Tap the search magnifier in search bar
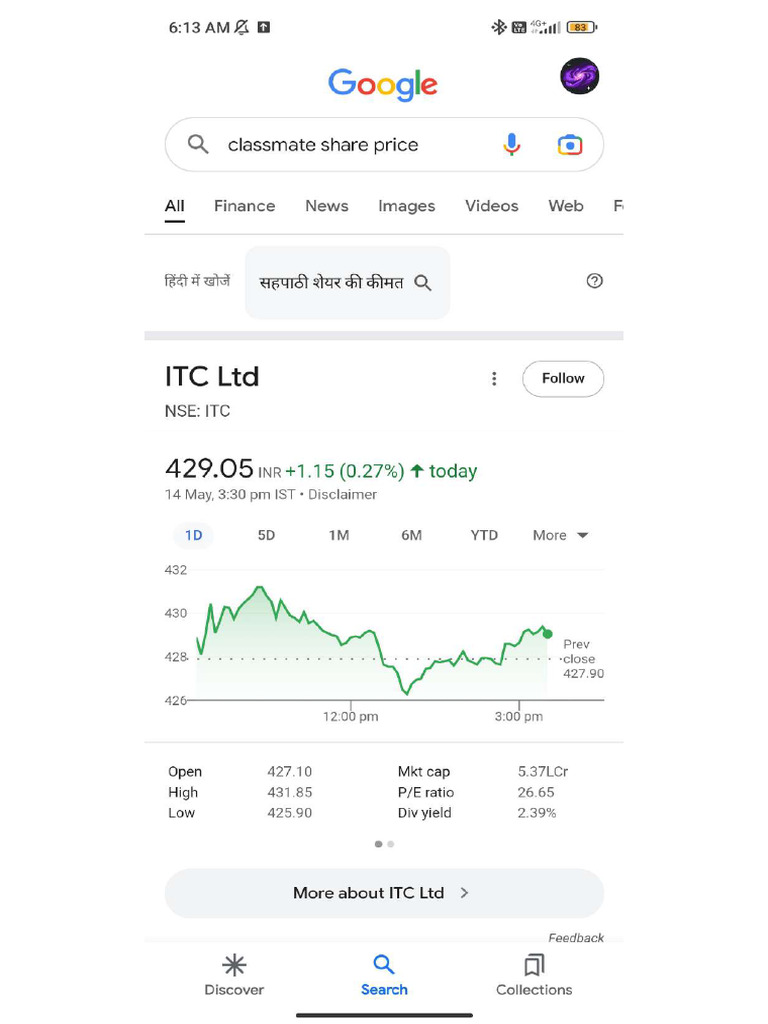 click(x=199, y=145)
